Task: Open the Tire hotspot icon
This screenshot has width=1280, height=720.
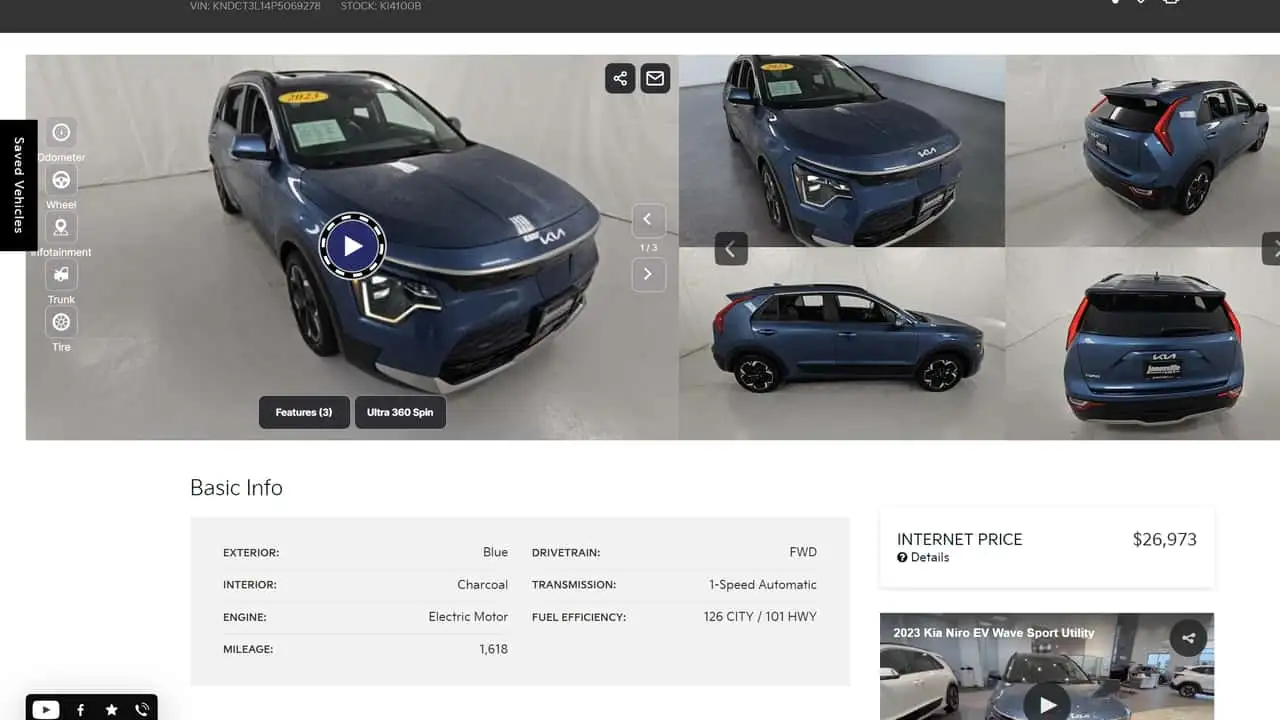Action: pyautogui.click(x=61, y=322)
